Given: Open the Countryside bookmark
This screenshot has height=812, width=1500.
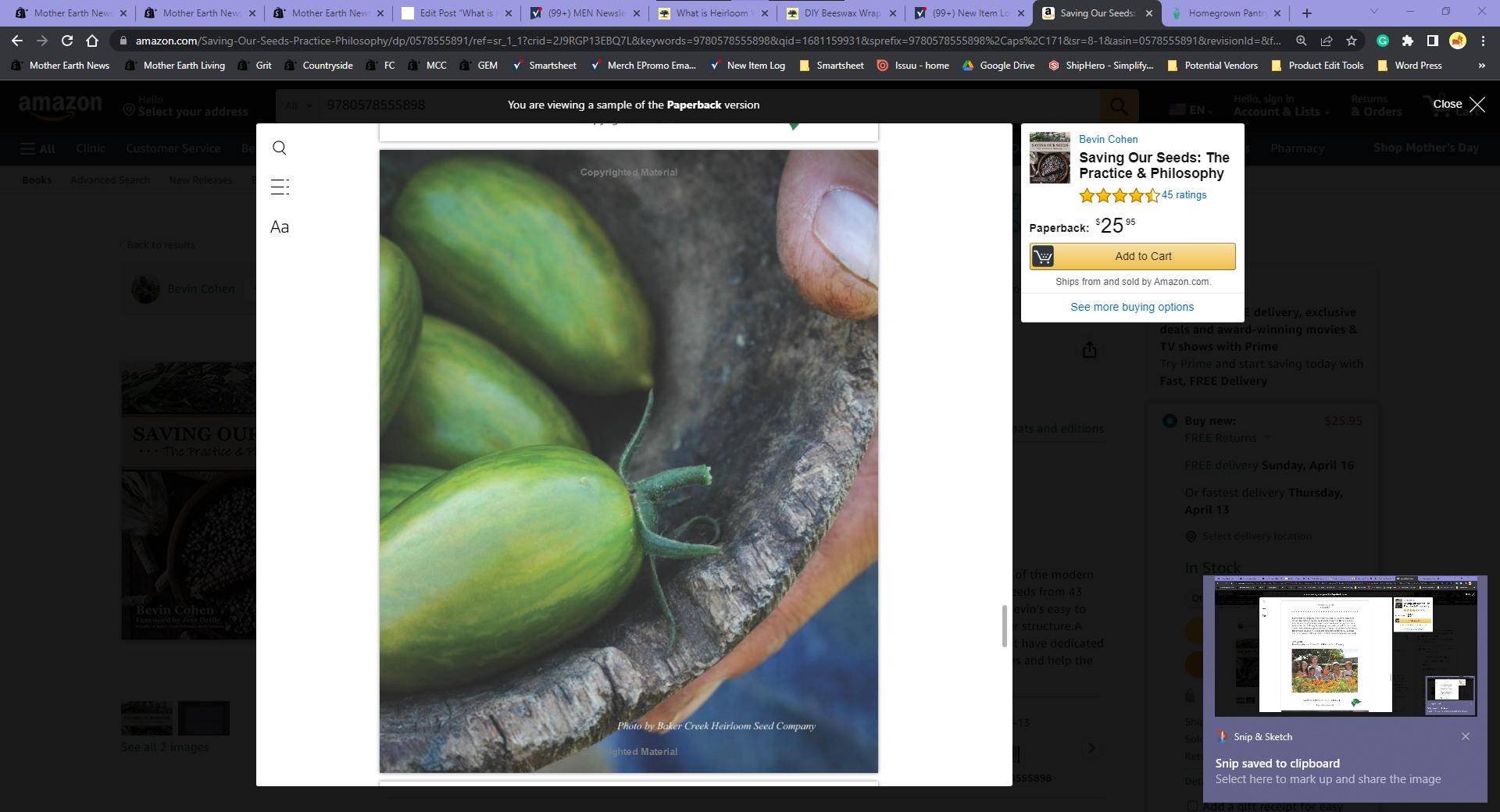Looking at the screenshot, I should click(318, 66).
